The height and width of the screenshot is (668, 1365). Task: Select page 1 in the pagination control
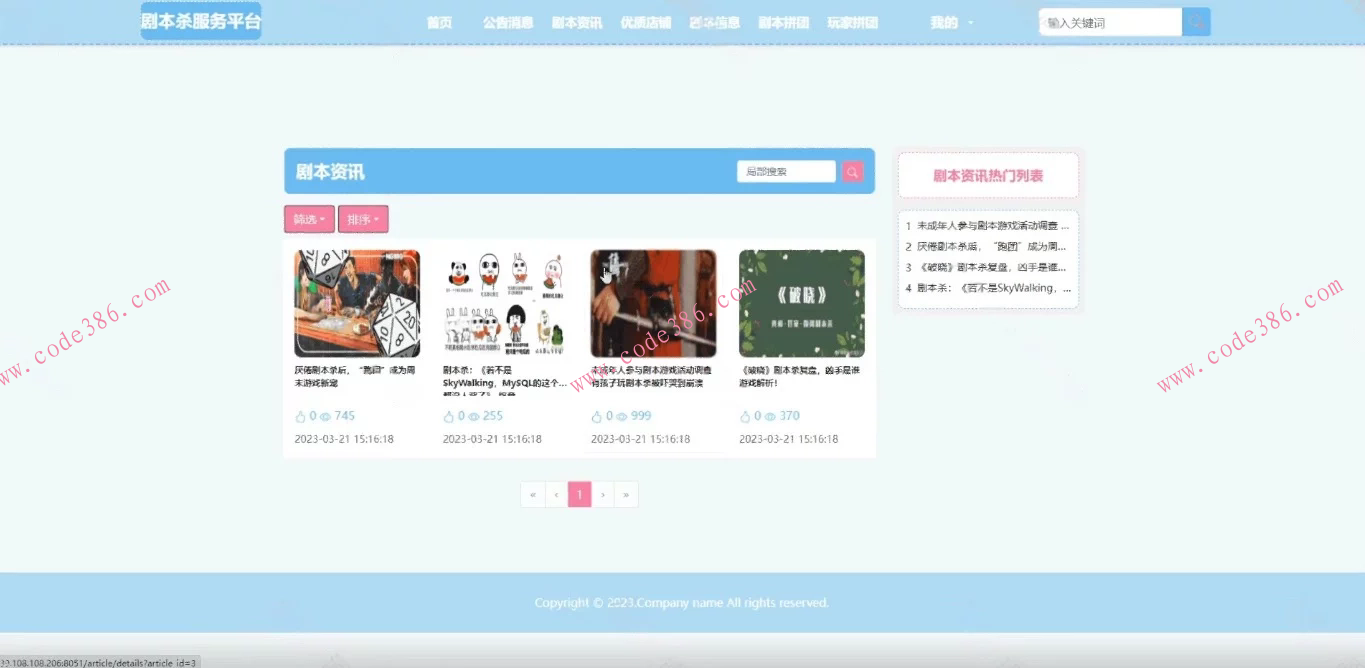(x=579, y=493)
